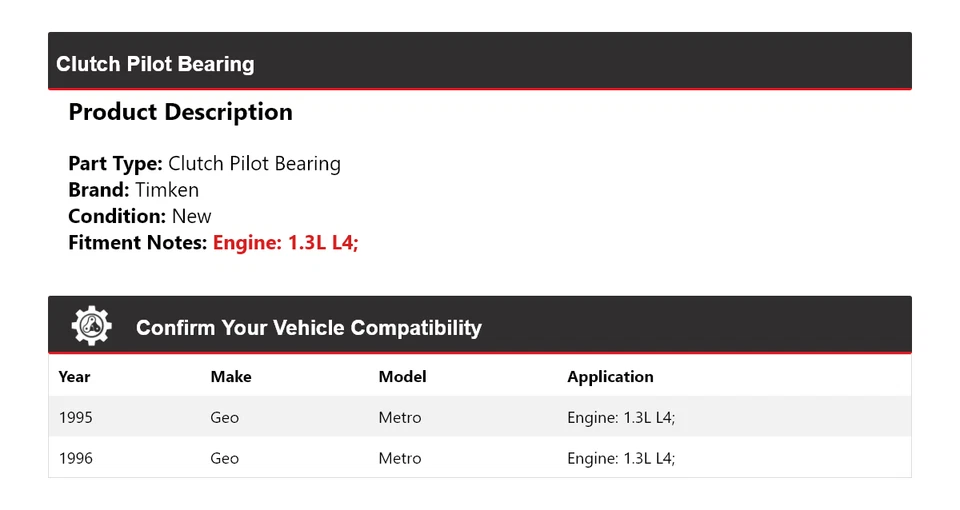Click the gear icon beside Confirm Your Vehicle Compatibility
This screenshot has height=510, width=960.
91,327
